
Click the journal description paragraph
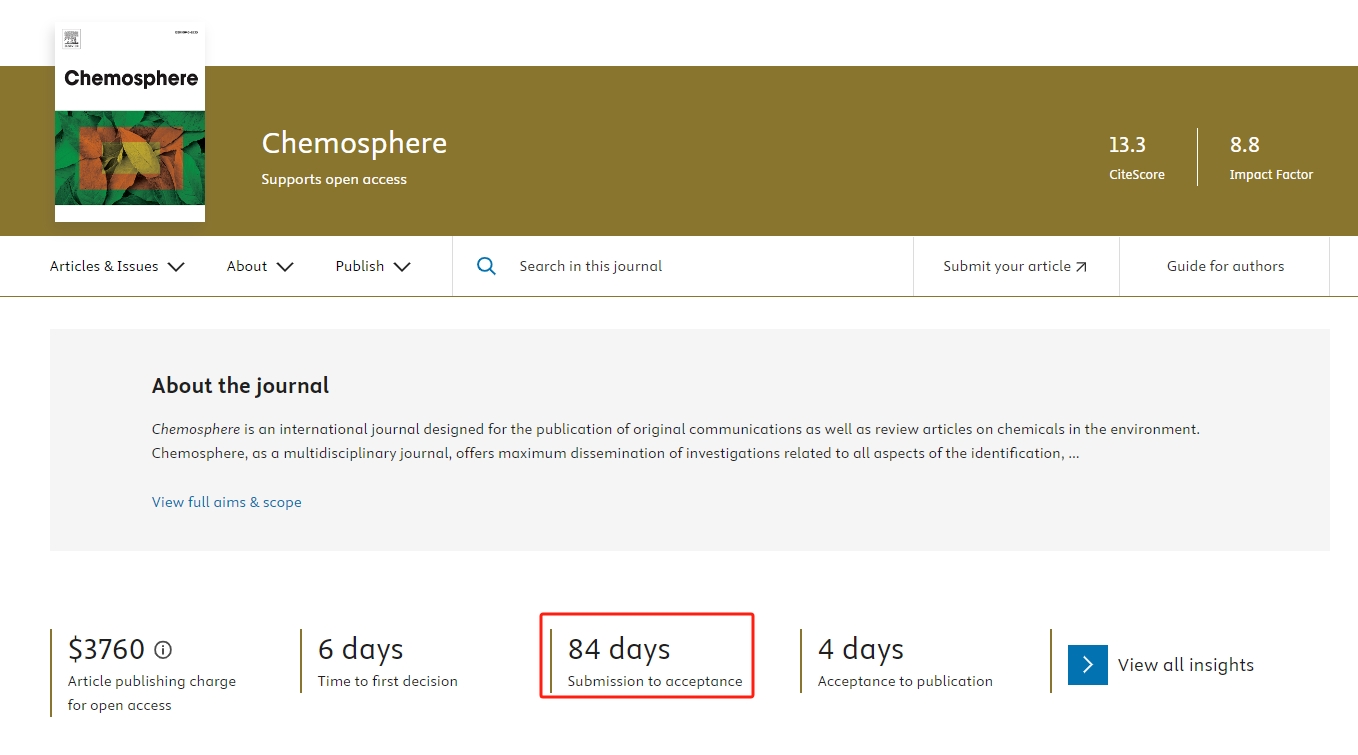point(676,441)
